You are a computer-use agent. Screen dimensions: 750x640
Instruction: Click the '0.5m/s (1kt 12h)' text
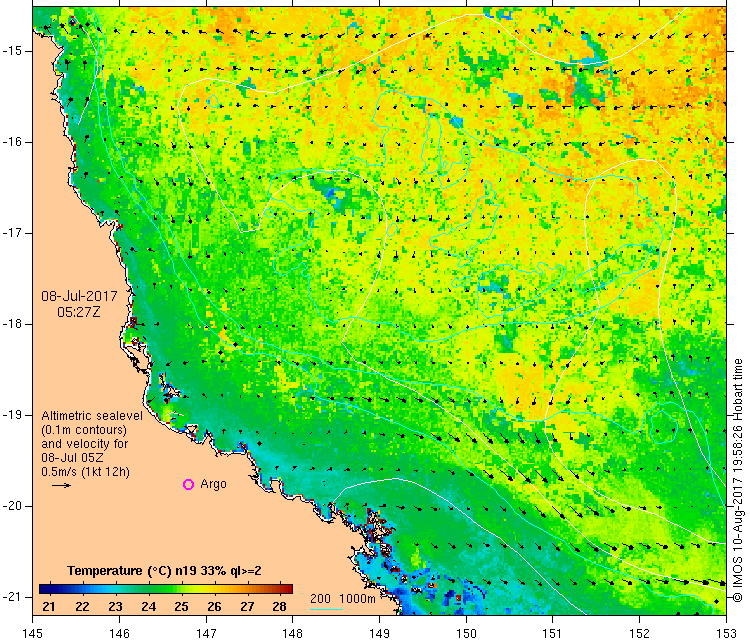click(86, 472)
